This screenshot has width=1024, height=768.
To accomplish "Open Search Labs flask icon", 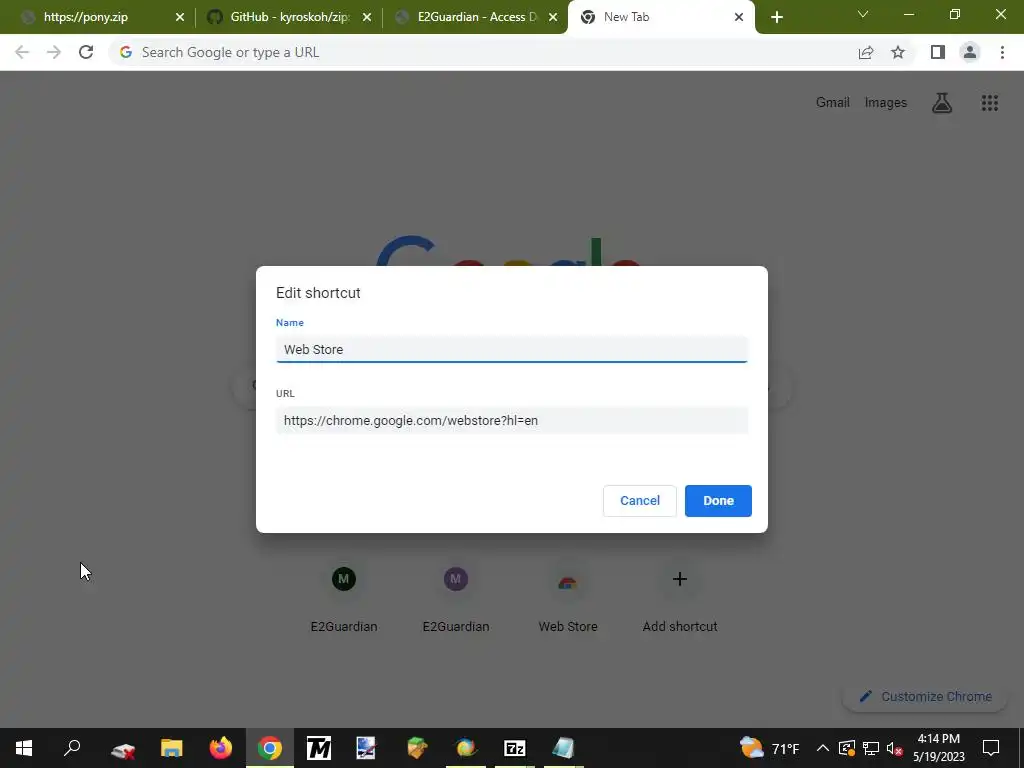I will tap(942, 103).
